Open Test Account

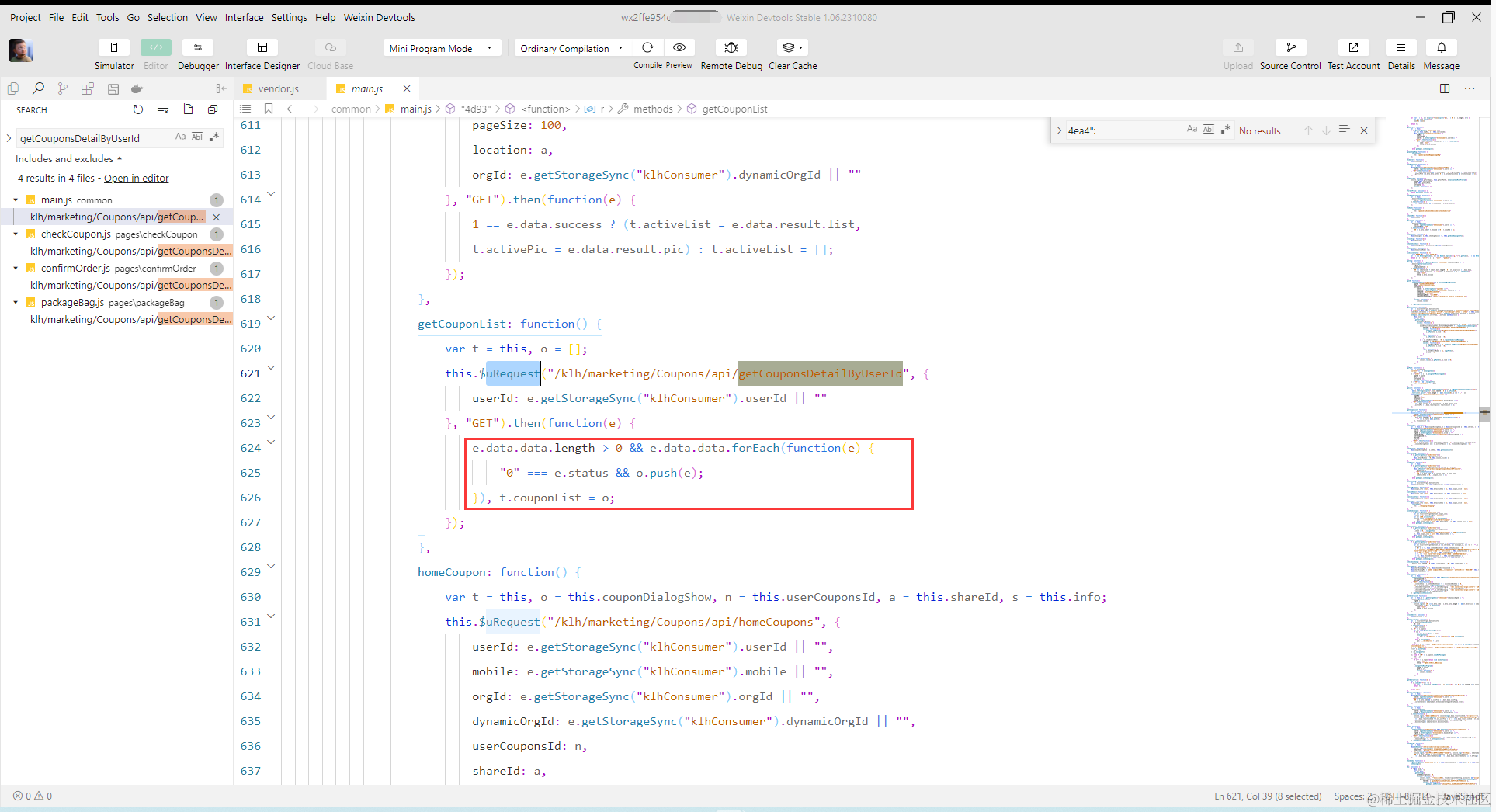click(1353, 54)
